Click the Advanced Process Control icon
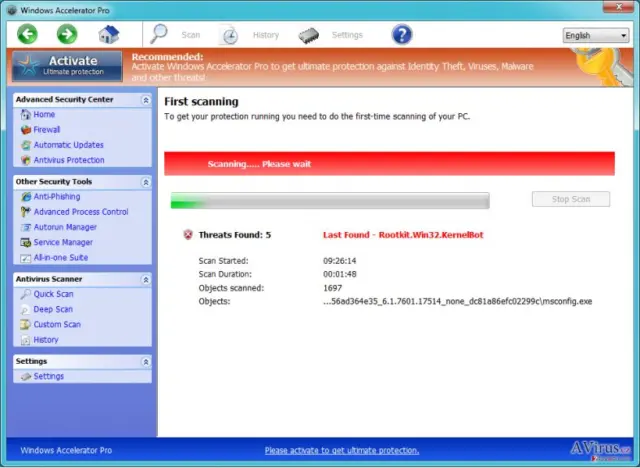The image size is (640, 468). (x=26, y=212)
